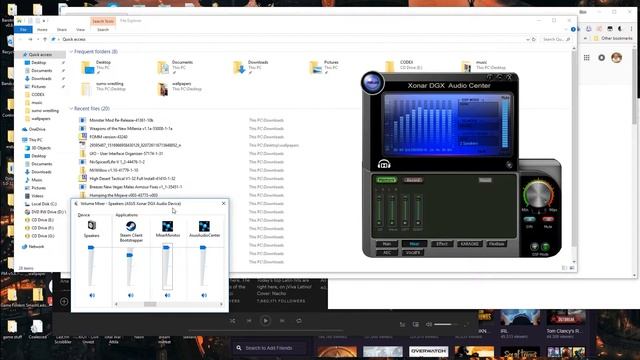640x360 pixels.
Task: Select OneDrive in navigation pane
Action: (37, 129)
